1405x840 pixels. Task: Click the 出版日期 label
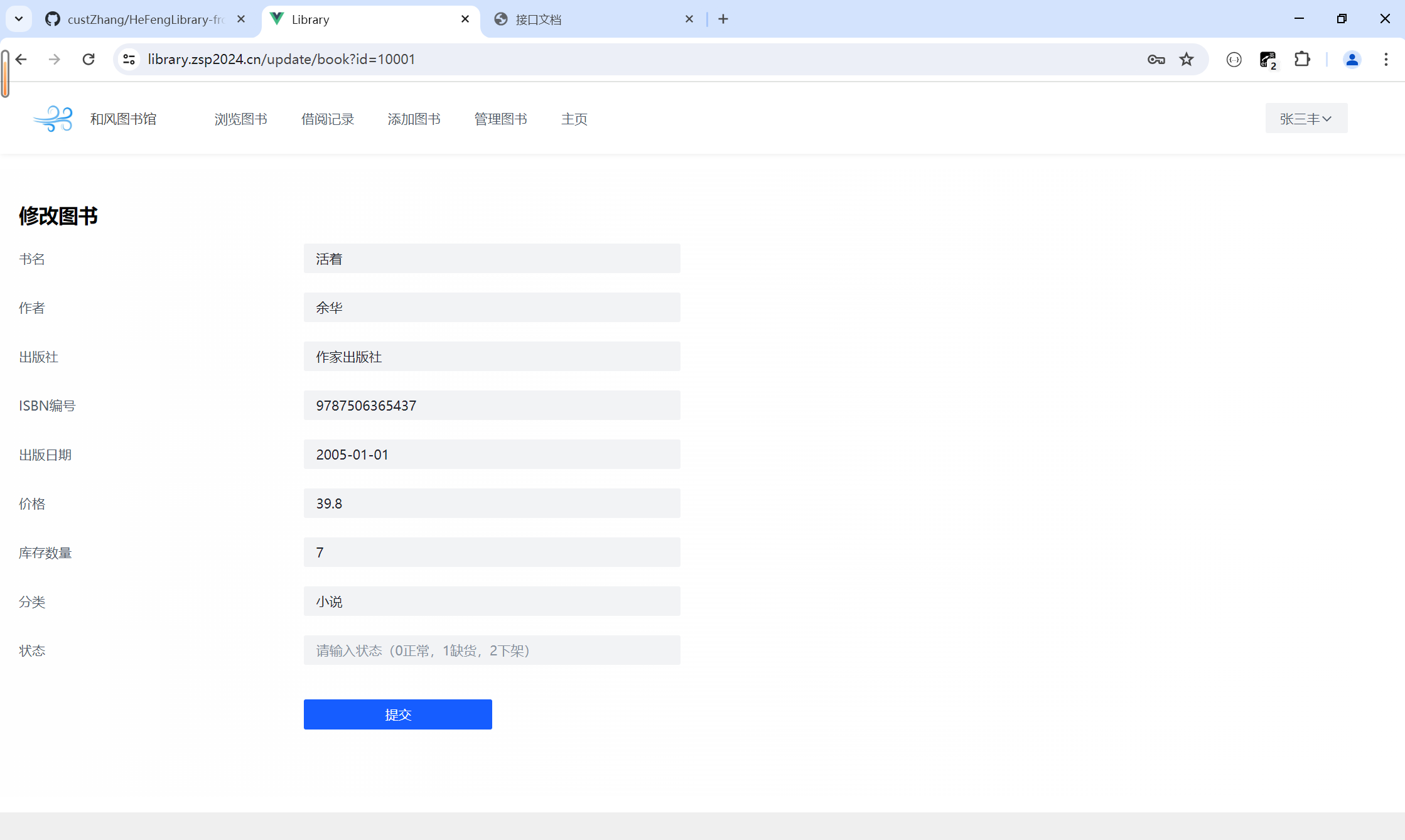tap(45, 455)
